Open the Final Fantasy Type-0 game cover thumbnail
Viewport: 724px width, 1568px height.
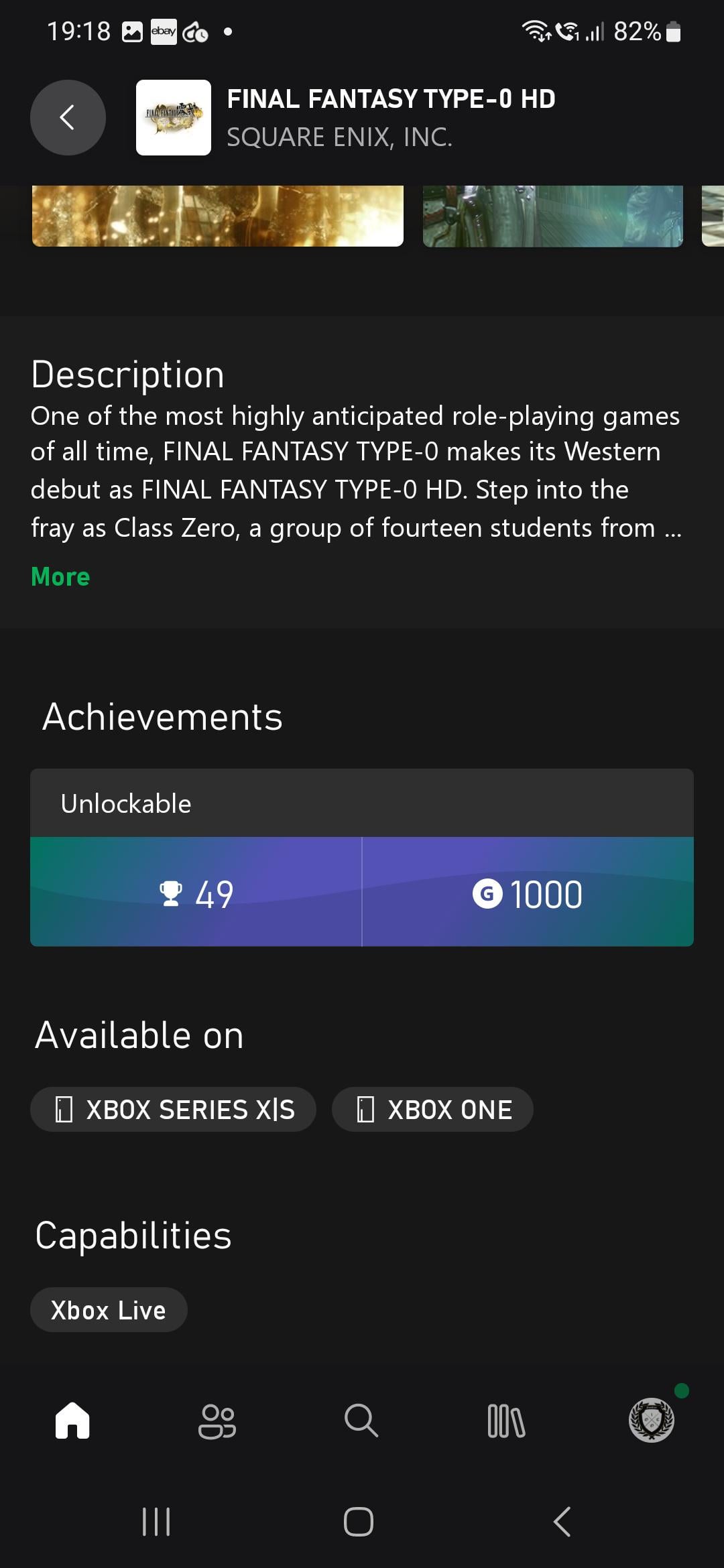click(174, 118)
